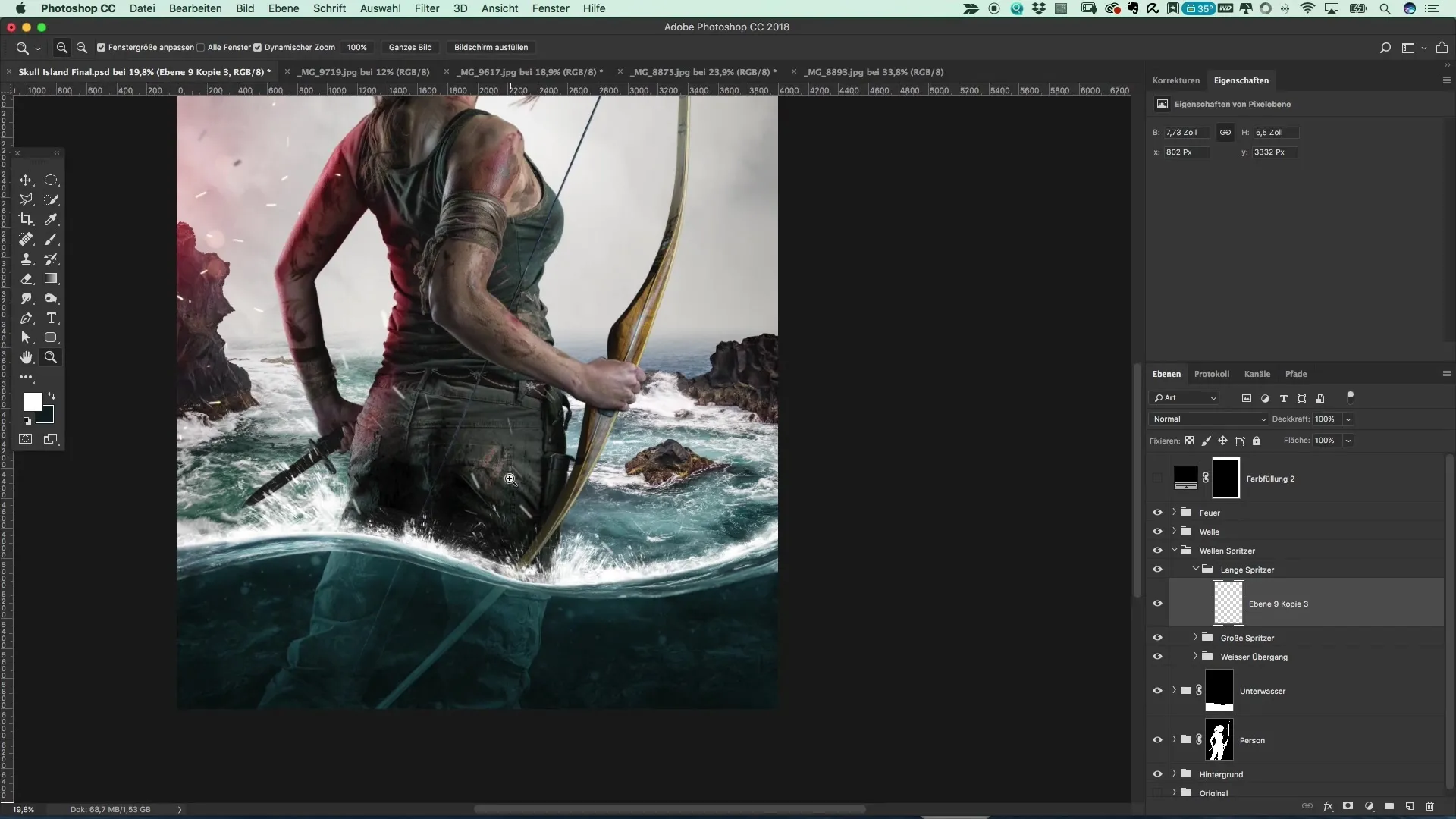Hide the Welle group

[1157, 532]
